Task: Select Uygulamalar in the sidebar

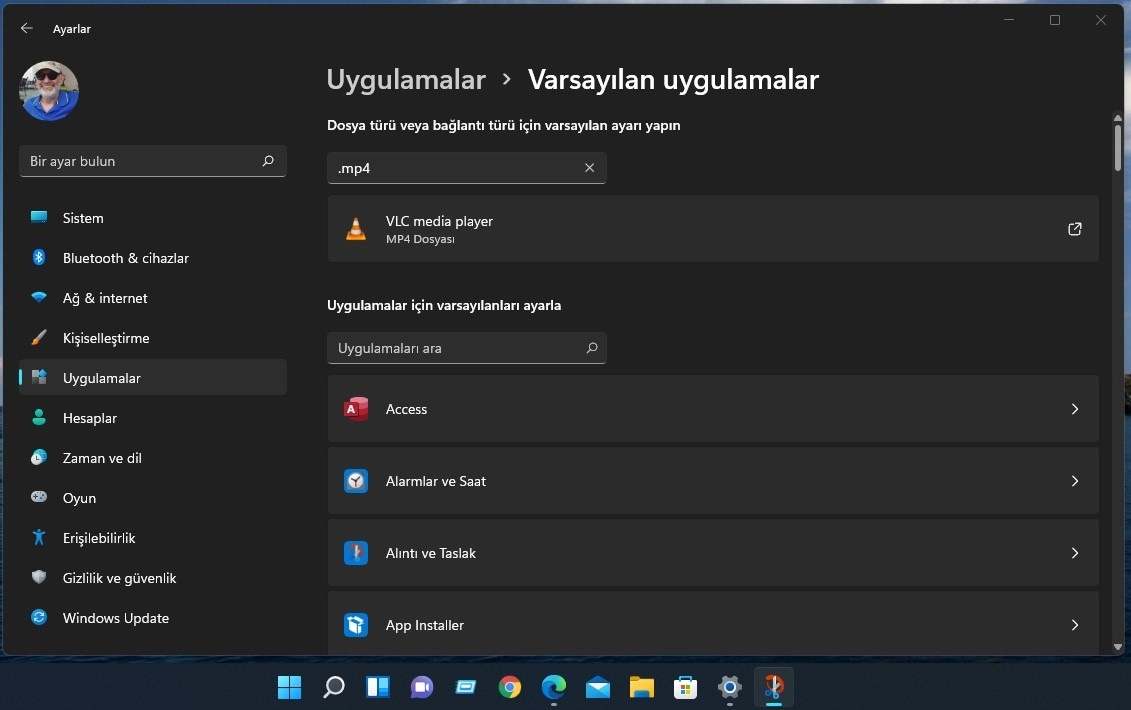Action: click(x=153, y=377)
